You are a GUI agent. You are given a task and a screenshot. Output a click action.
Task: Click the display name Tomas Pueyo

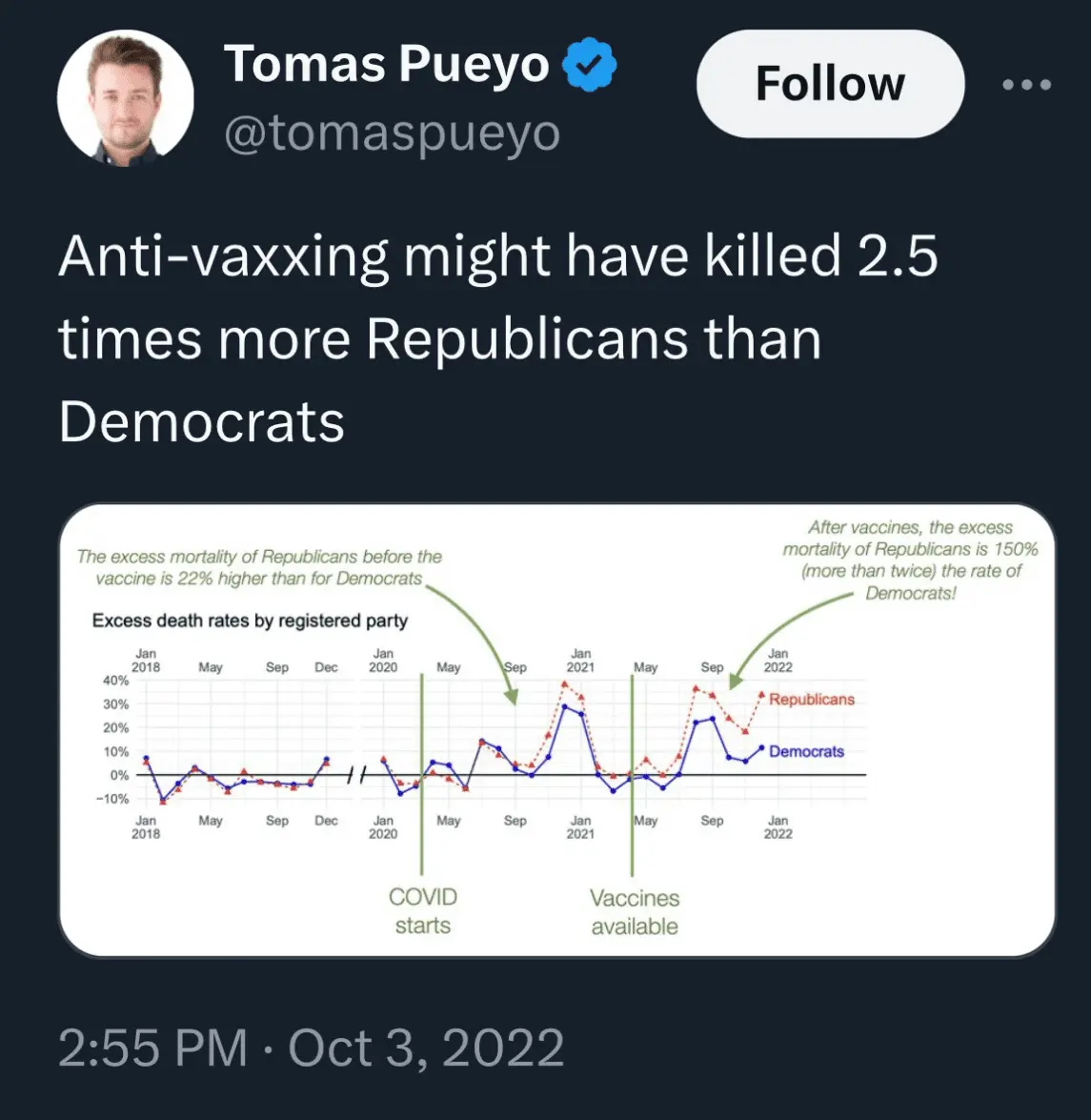click(386, 65)
